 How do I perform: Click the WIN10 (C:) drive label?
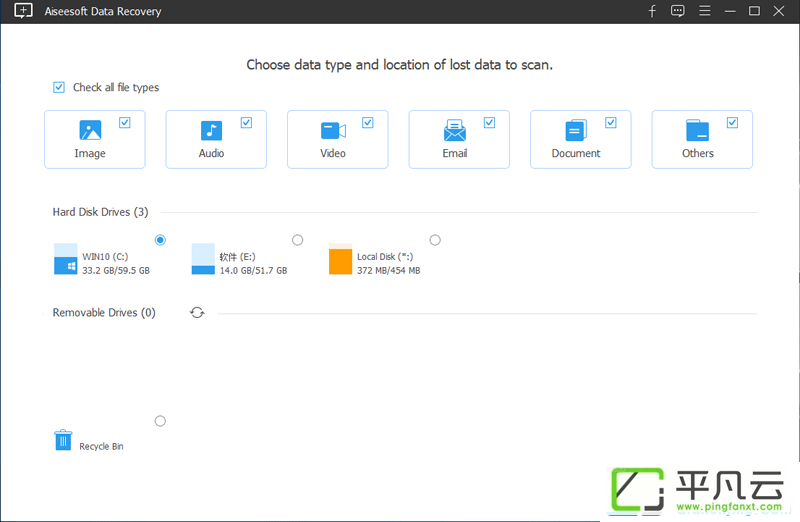pos(105,257)
